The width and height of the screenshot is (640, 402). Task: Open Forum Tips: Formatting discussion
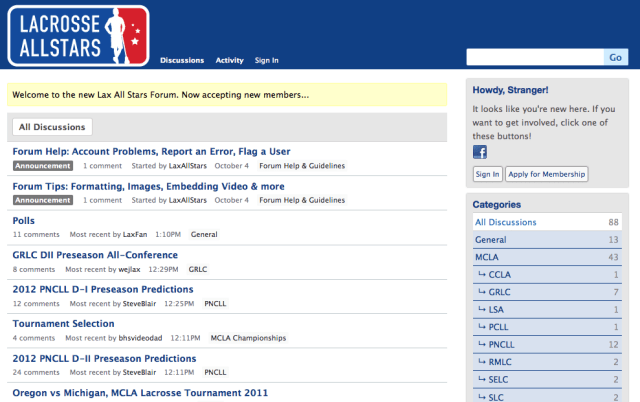(x=149, y=187)
